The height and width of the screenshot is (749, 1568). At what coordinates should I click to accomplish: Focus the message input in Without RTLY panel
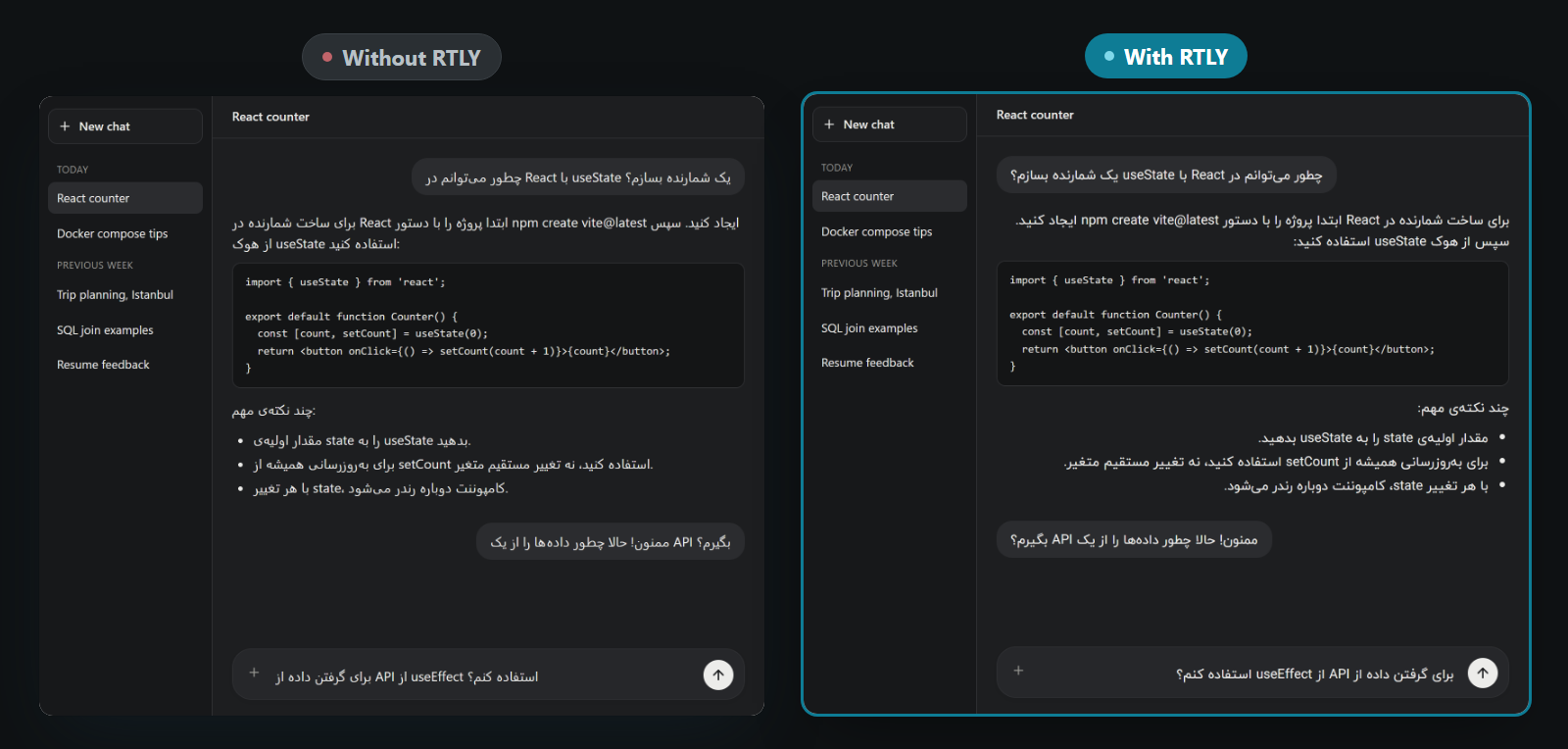tap(488, 674)
